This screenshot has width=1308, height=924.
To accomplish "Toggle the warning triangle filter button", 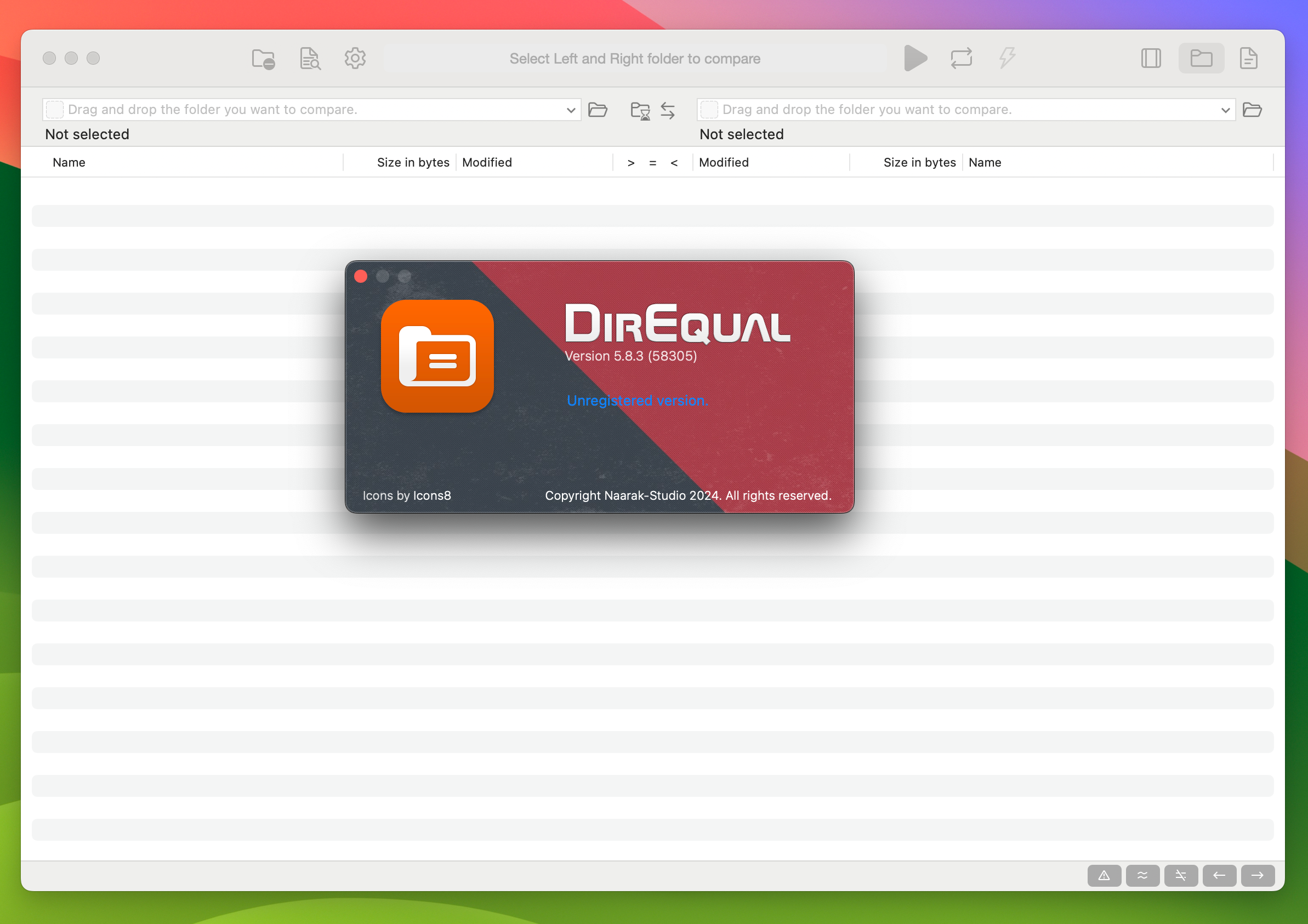I will pyautogui.click(x=1104, y=876).
